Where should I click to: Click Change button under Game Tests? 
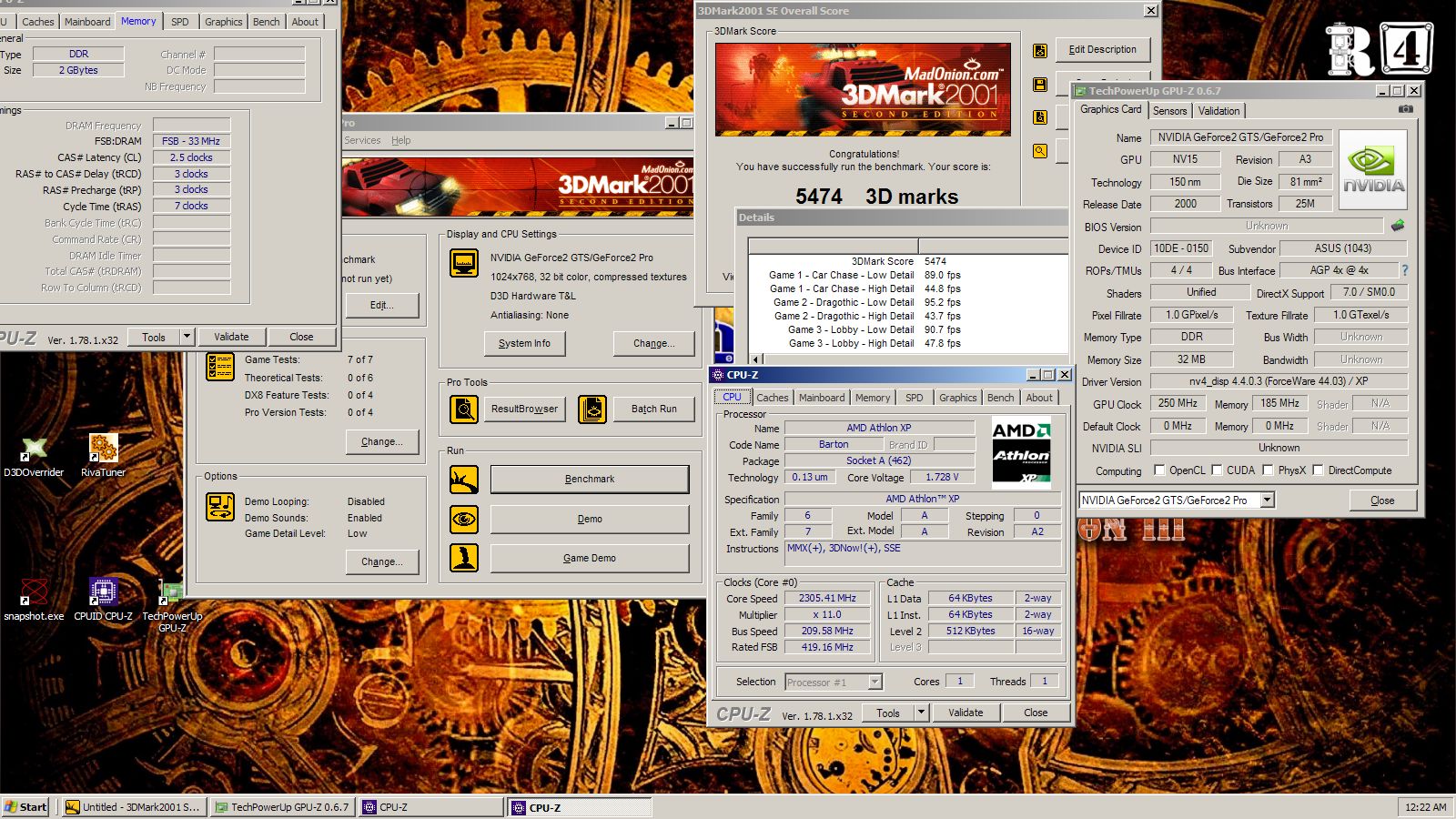coord(382,441)
